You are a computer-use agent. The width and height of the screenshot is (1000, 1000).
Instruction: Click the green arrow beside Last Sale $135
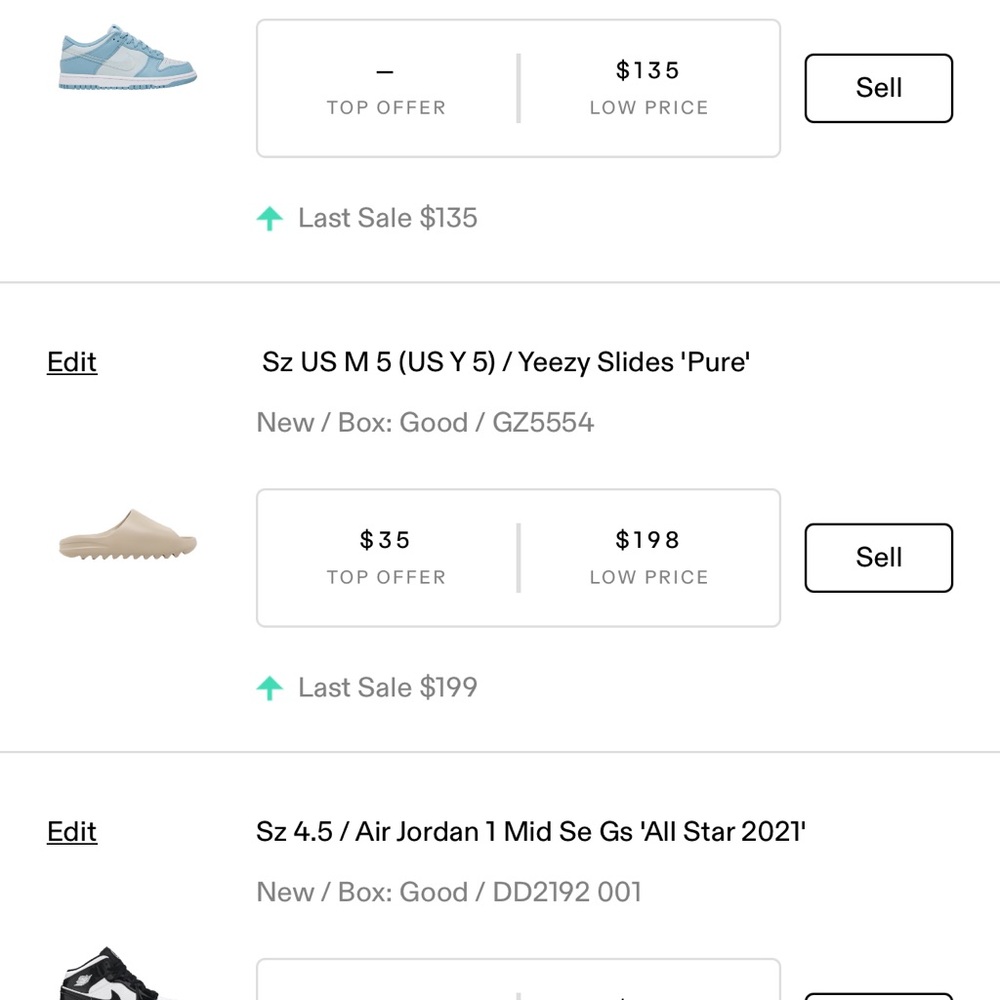(x=270, y=219)
